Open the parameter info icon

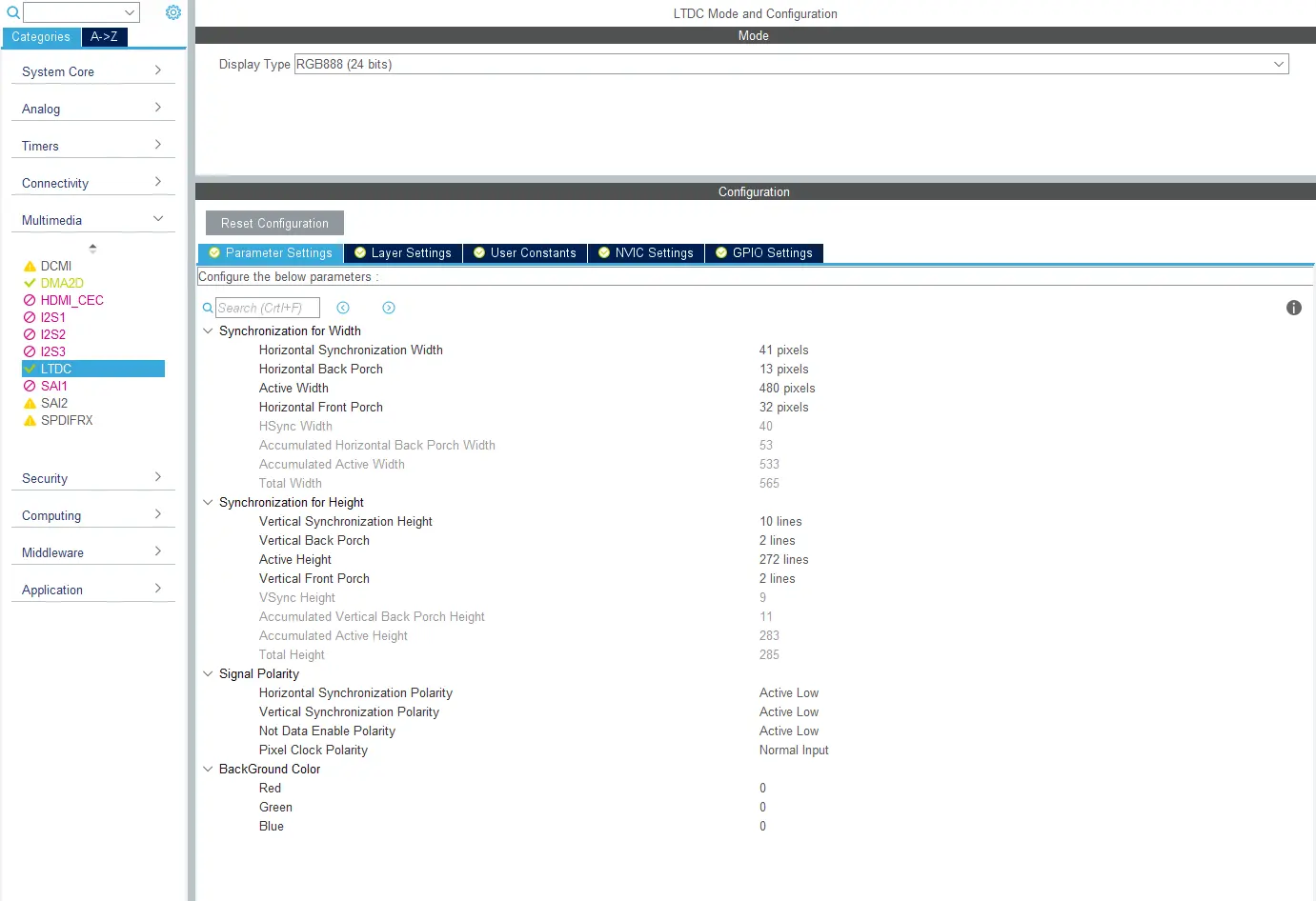pos(1293,308)
